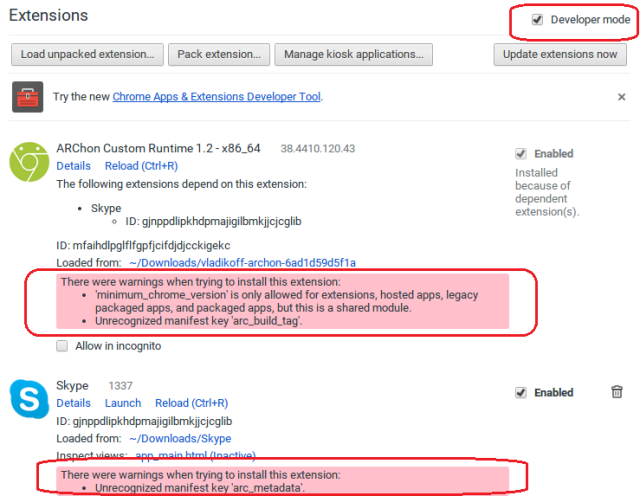Image resolution: width=640 pixels, height=496 pixels.
Task: Open Chrome Apps & Extensions Developer Tool link
Action: (215, 97)
